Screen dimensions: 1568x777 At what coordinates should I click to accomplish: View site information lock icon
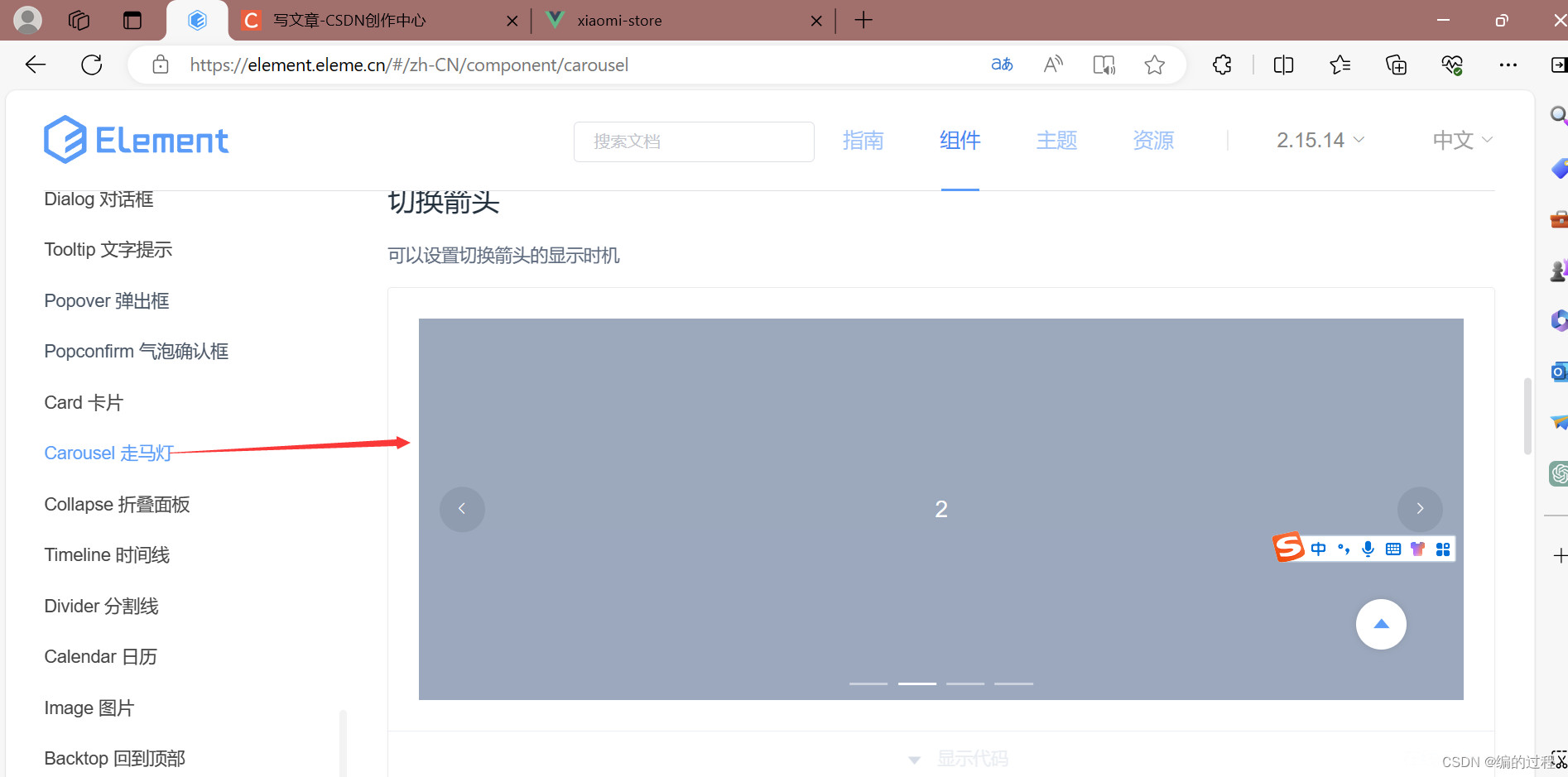[161, 65]
